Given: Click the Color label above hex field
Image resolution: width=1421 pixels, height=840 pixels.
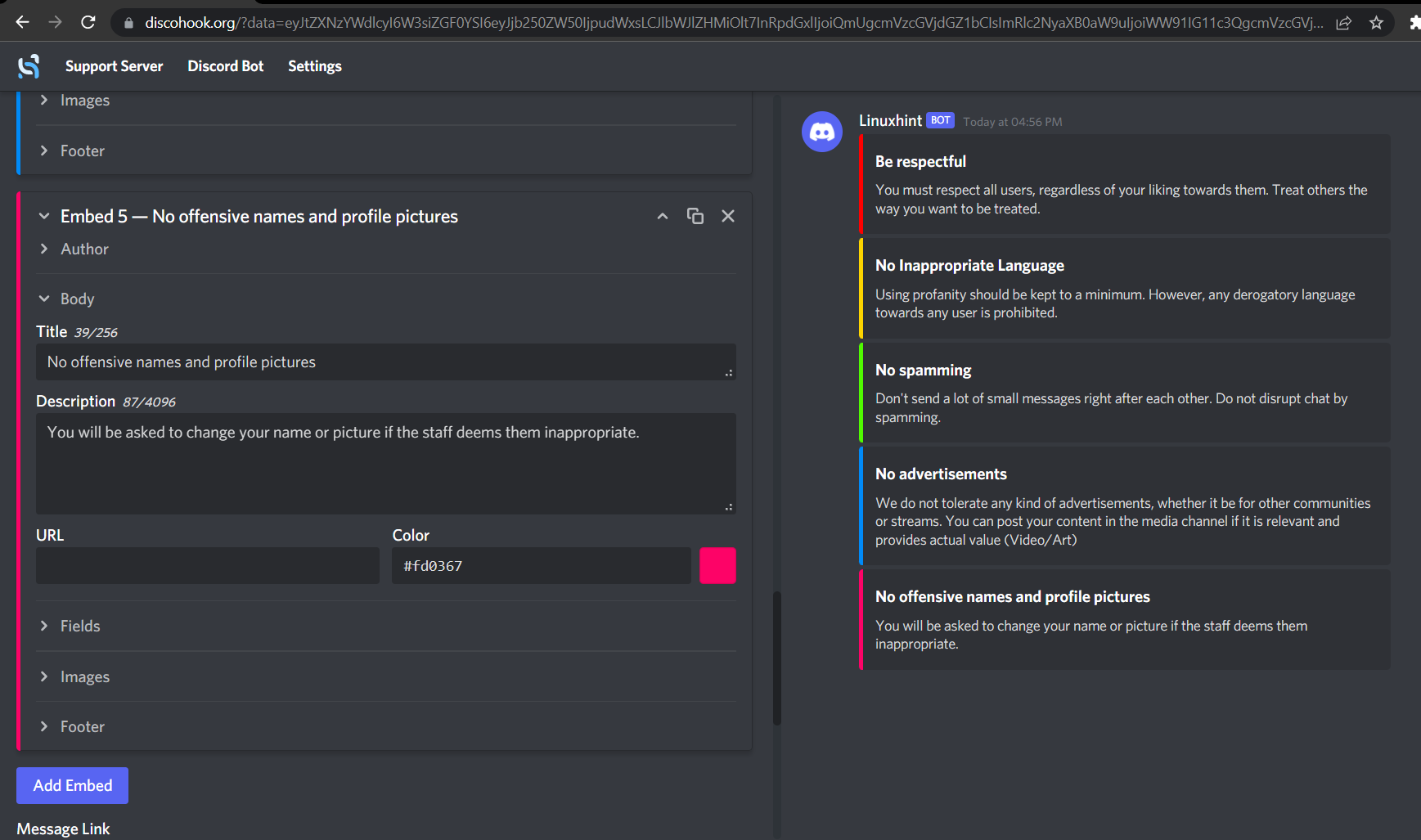Looking at the screenshot, I should coord(411,535).
